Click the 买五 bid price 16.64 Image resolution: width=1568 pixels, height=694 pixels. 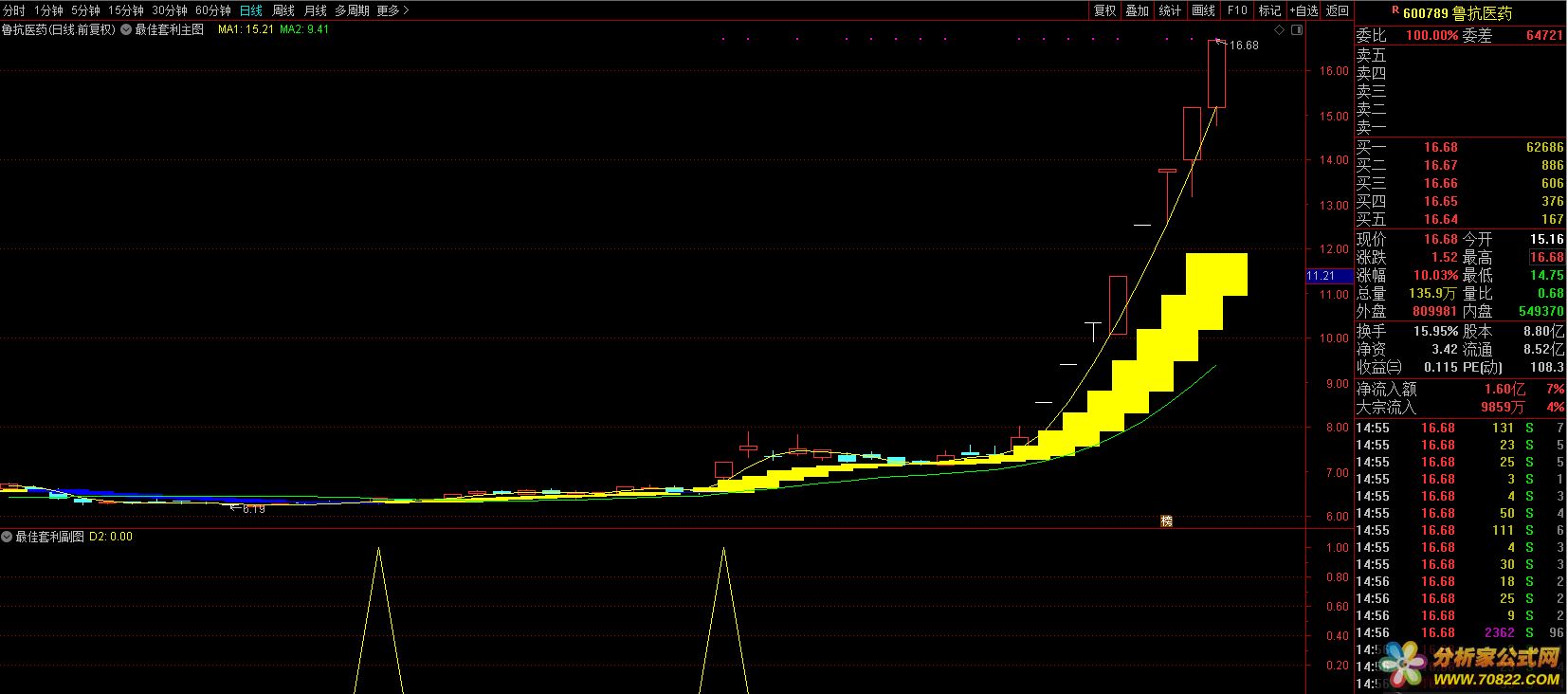click(1440, 219)
